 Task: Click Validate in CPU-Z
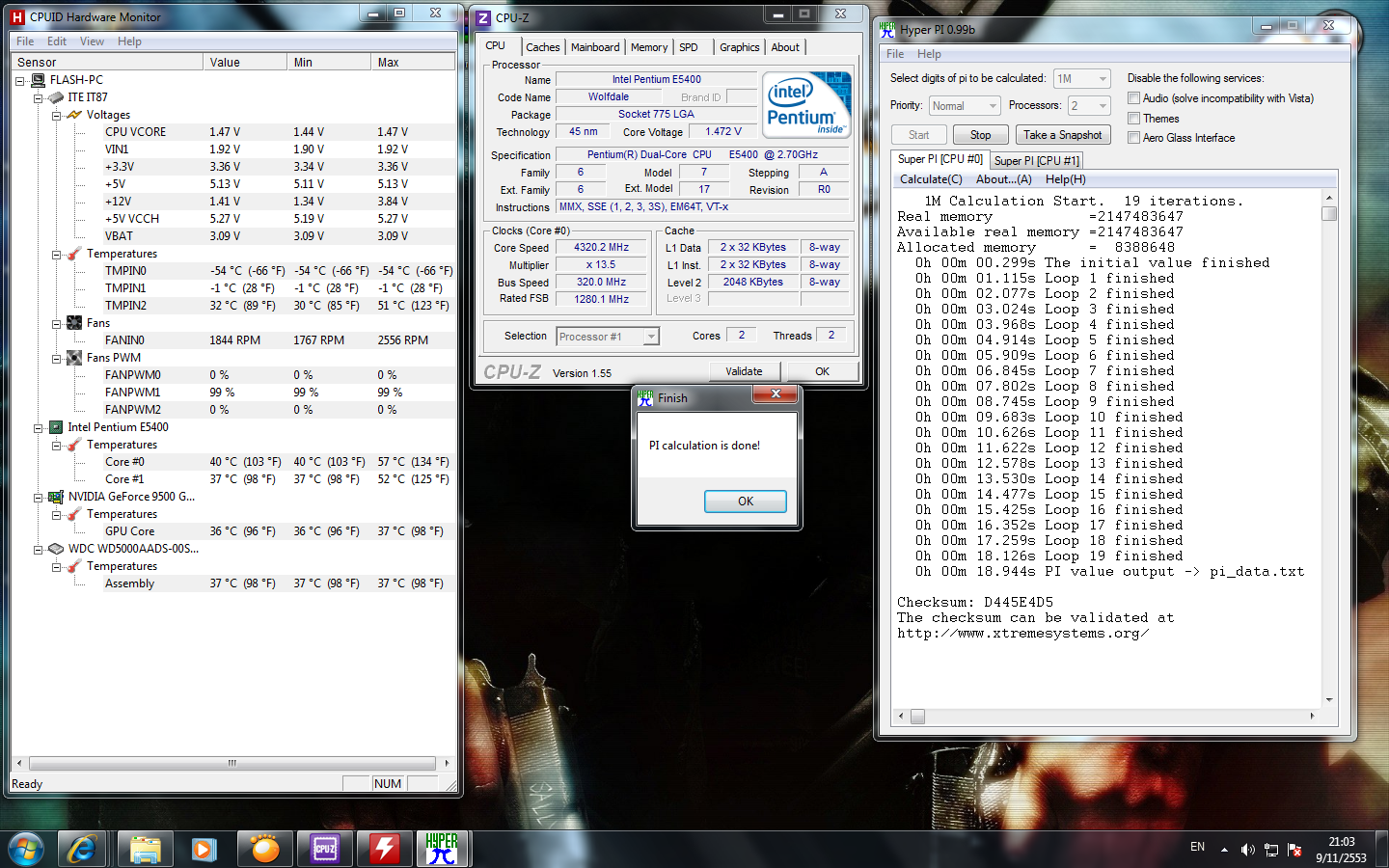click(744, 371)
